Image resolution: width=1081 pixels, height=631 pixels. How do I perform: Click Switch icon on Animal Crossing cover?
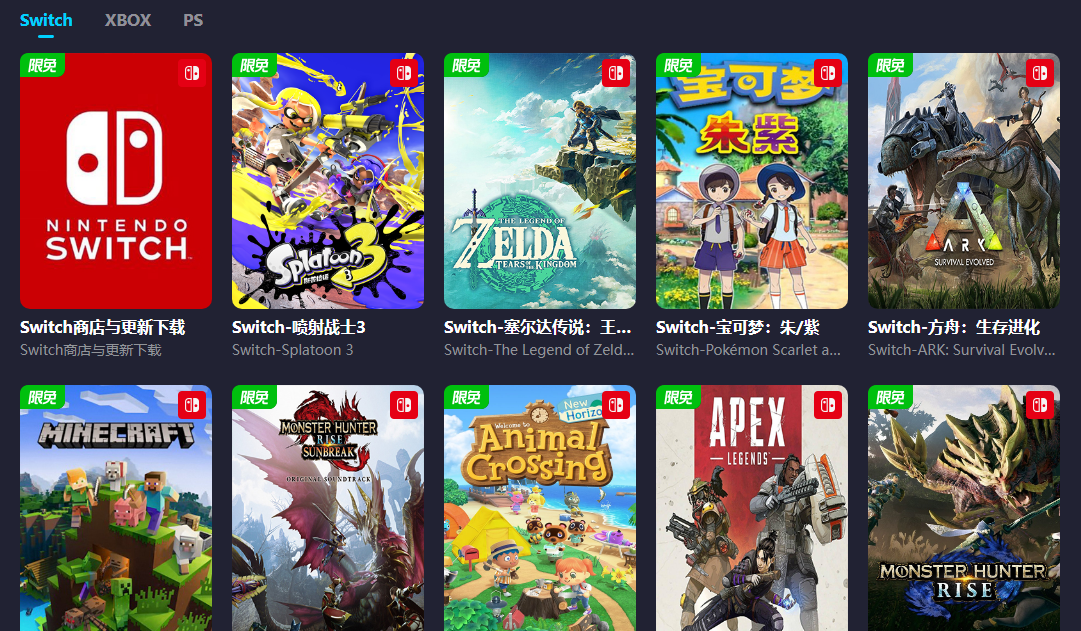616,405
